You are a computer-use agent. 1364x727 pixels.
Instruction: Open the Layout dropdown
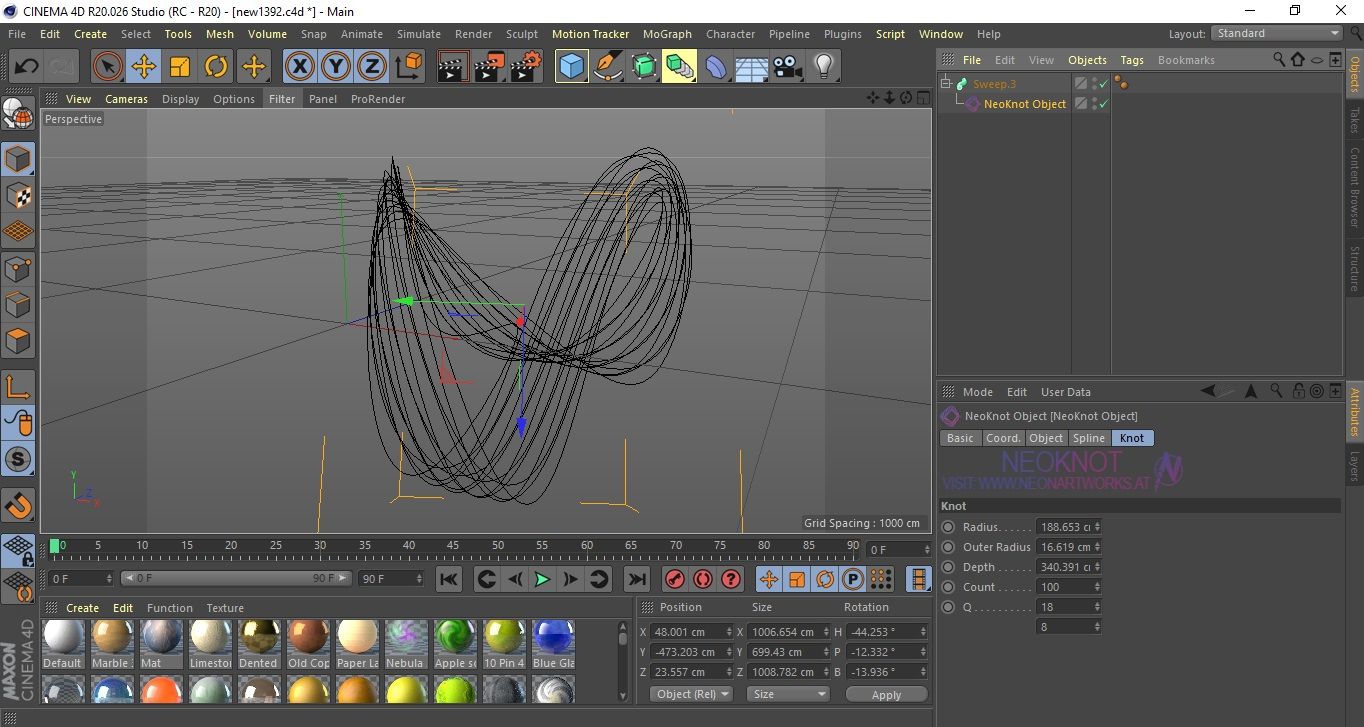1277,33
